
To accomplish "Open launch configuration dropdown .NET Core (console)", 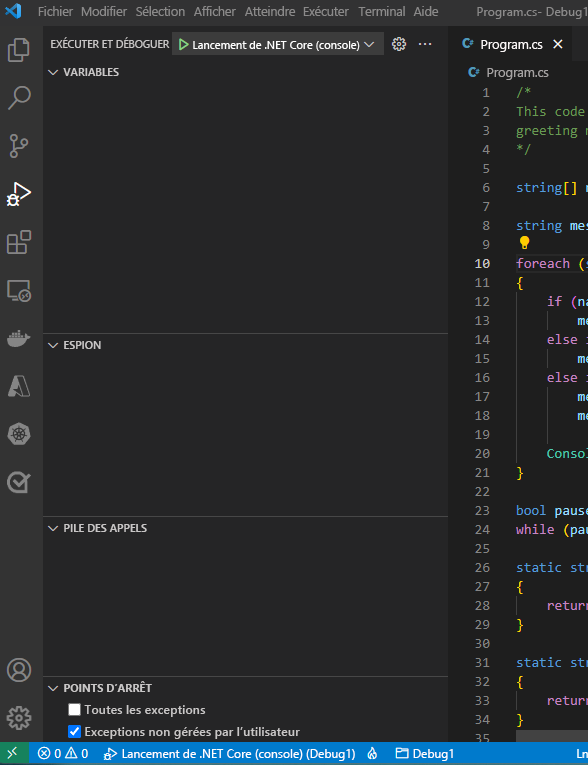I will [x=278, y=44].
